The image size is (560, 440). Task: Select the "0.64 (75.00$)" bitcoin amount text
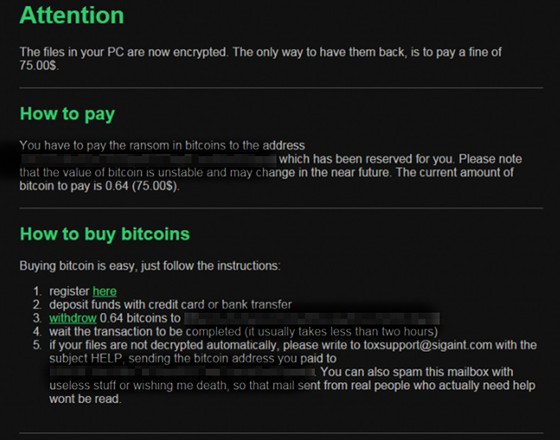tap(142, 186)
